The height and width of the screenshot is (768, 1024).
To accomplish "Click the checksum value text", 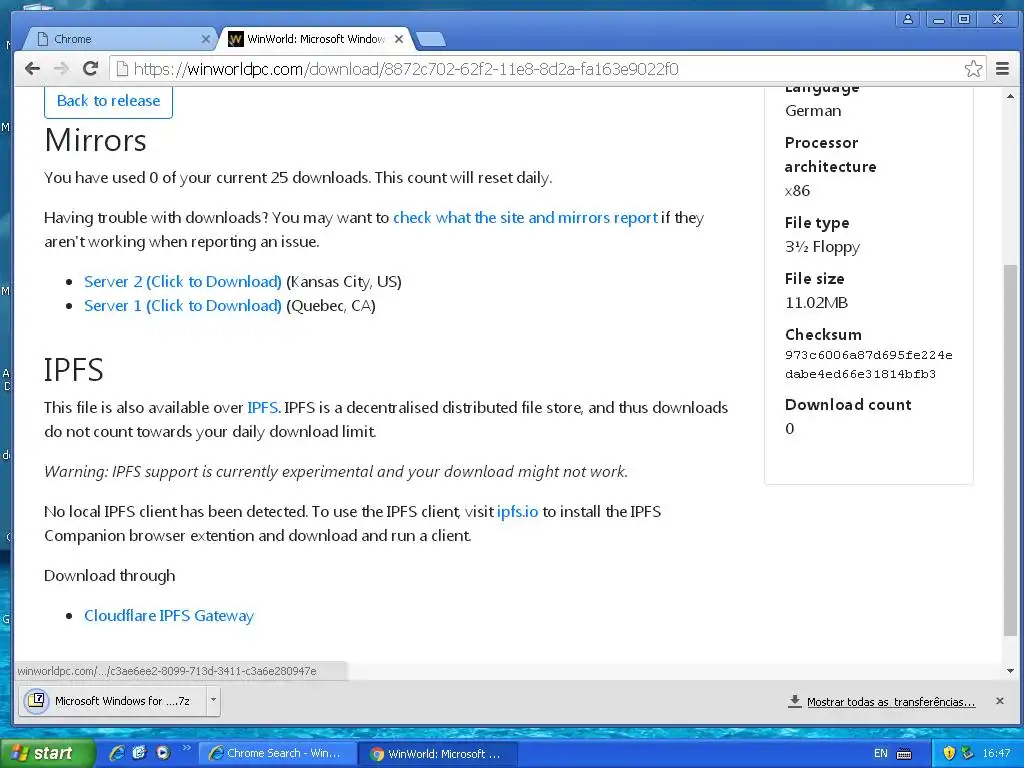I will 869,364.
